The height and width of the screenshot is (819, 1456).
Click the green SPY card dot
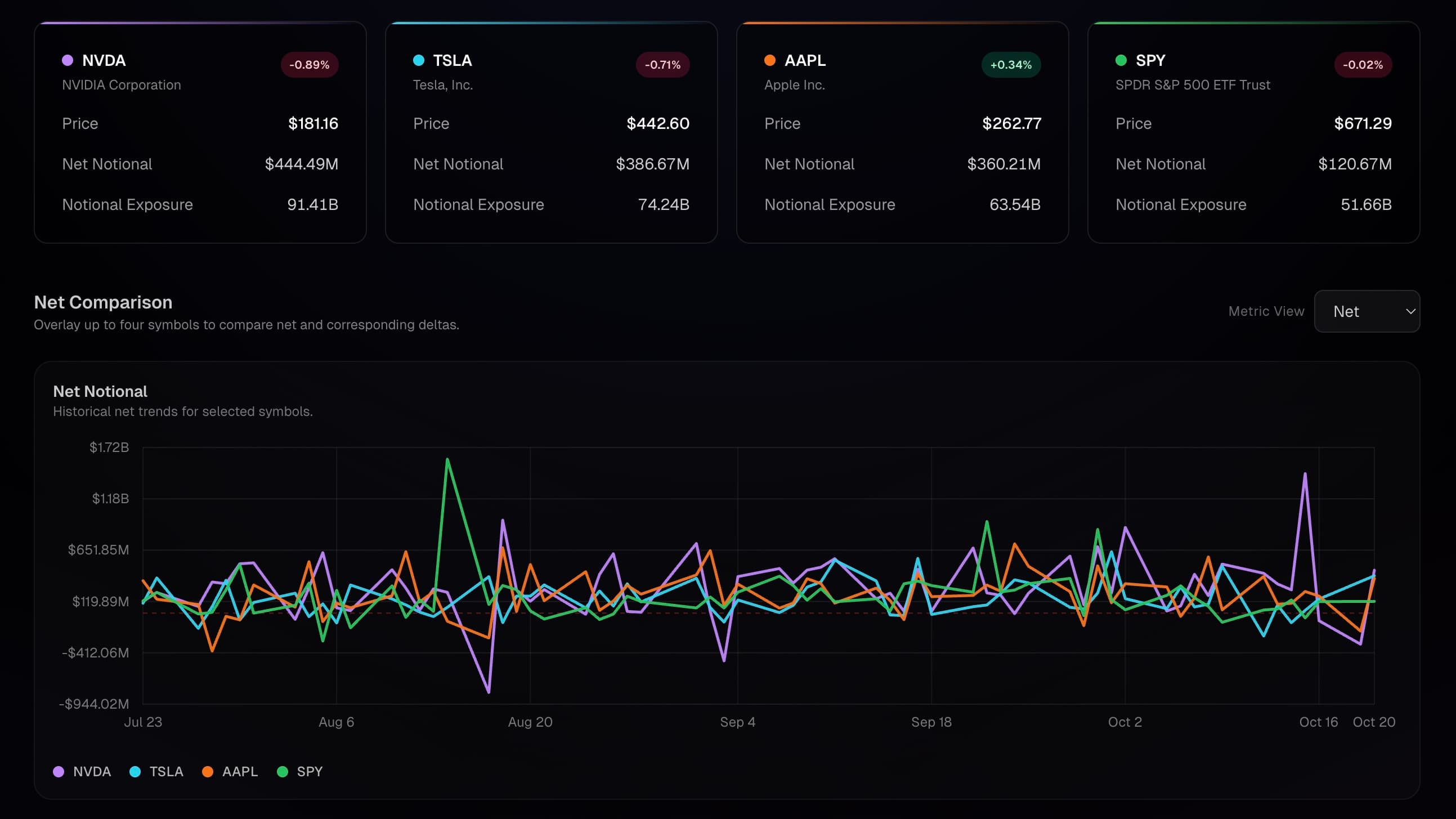point(1121,60)
